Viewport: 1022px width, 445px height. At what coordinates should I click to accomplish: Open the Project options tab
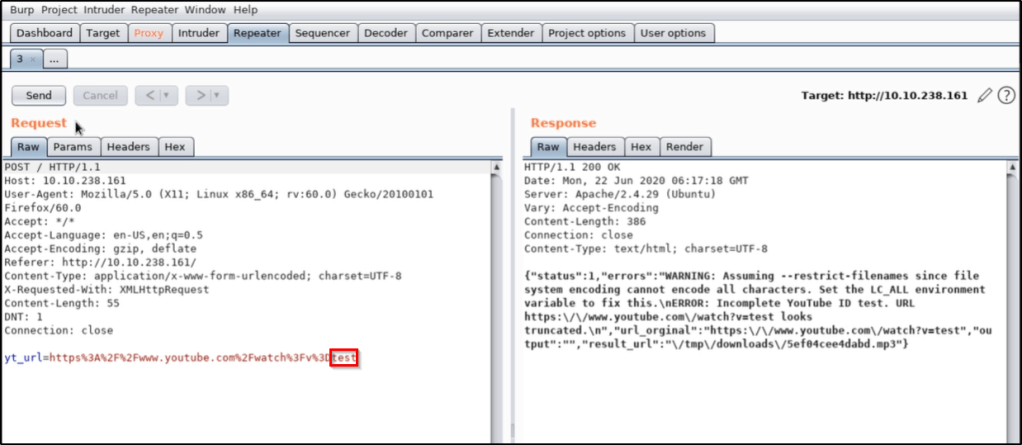pyautogui.click(x=586, y=33)
